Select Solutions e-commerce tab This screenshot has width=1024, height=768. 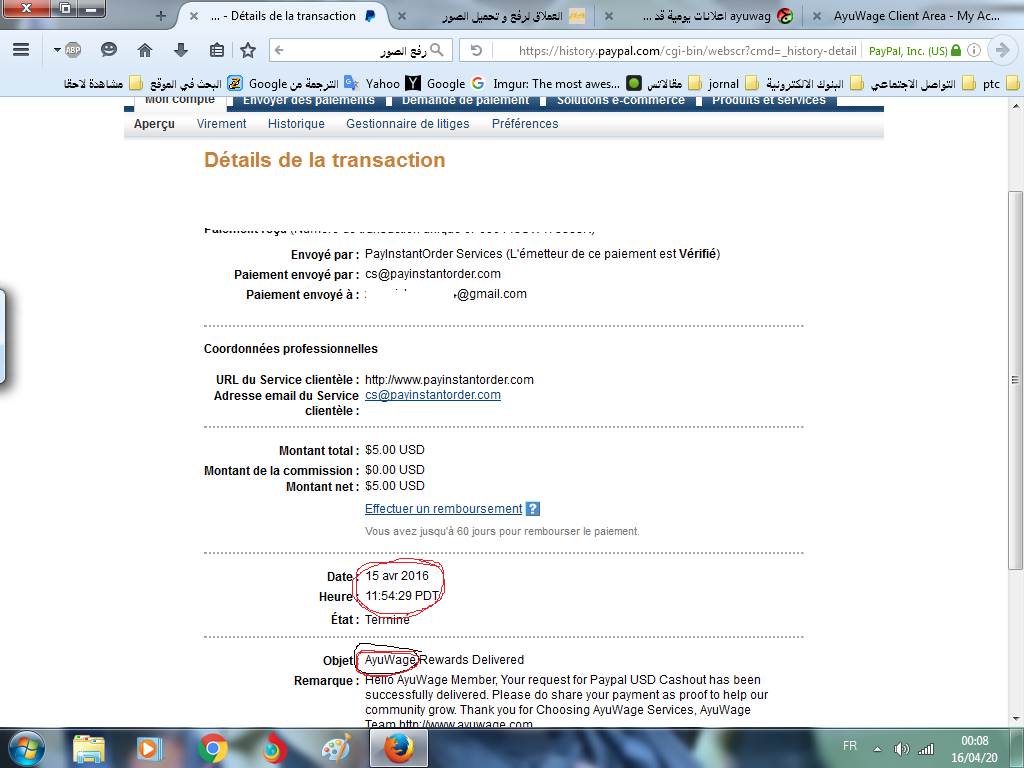pyautogui.click(x=620, y=101)
